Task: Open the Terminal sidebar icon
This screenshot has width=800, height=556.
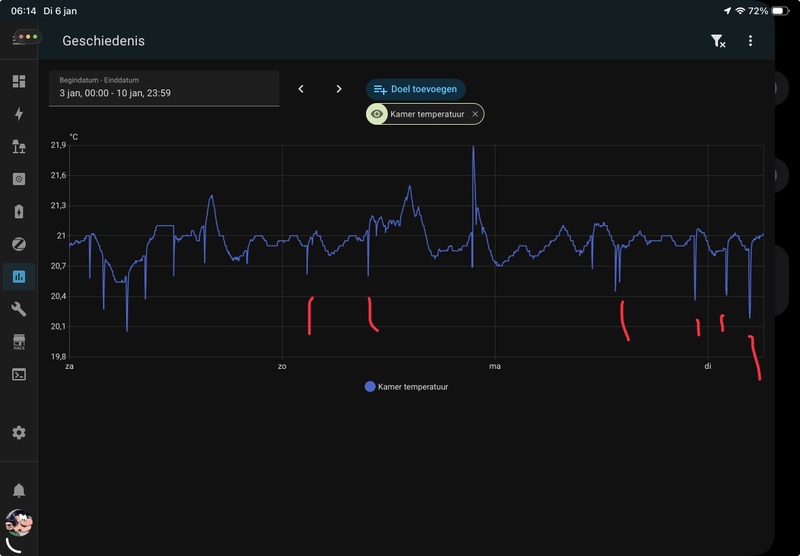Action: pyautogui.click(x=18, y=374)
